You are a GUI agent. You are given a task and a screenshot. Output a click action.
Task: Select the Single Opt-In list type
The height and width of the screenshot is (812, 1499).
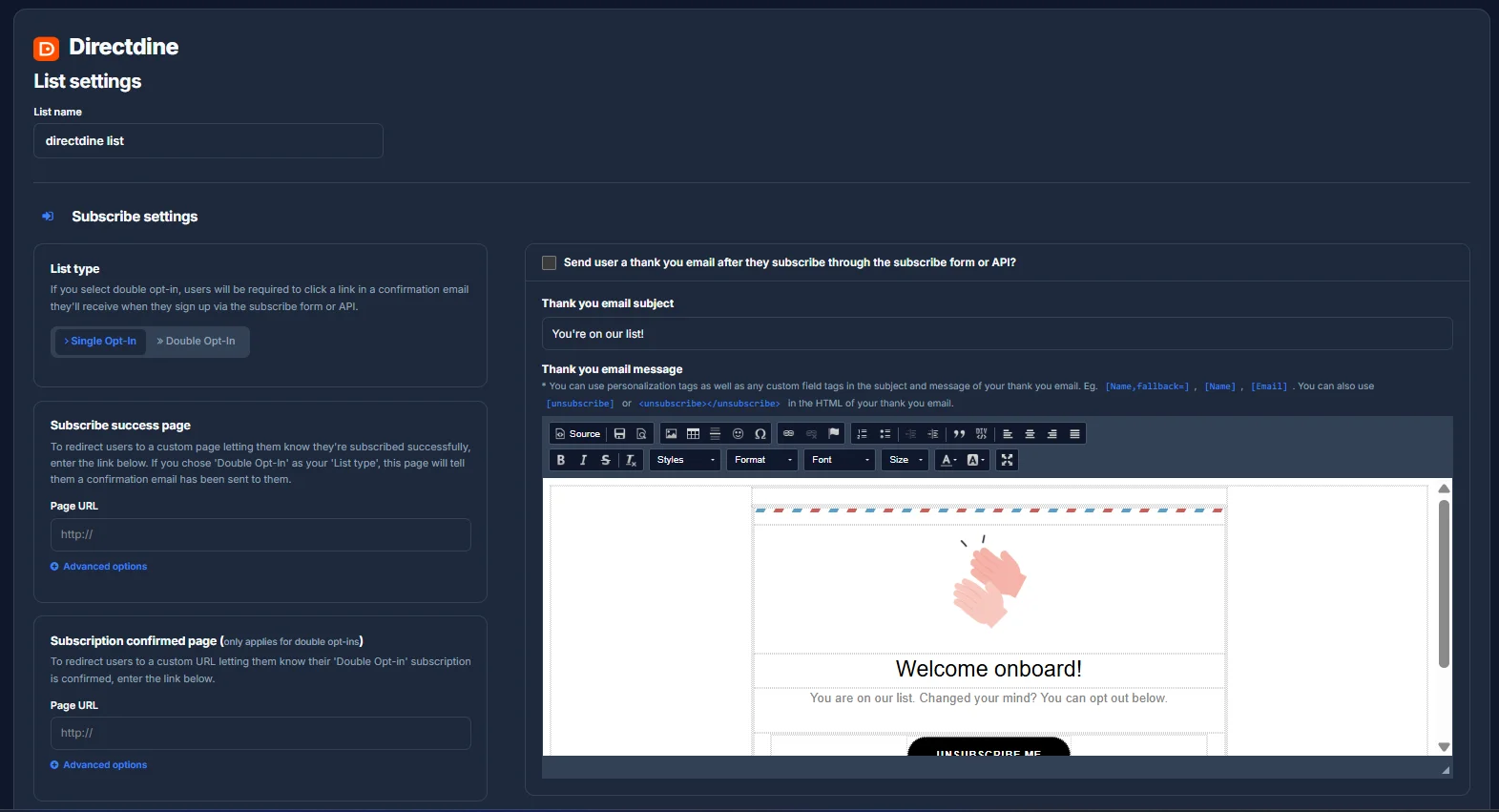click(x=100, y=342)
